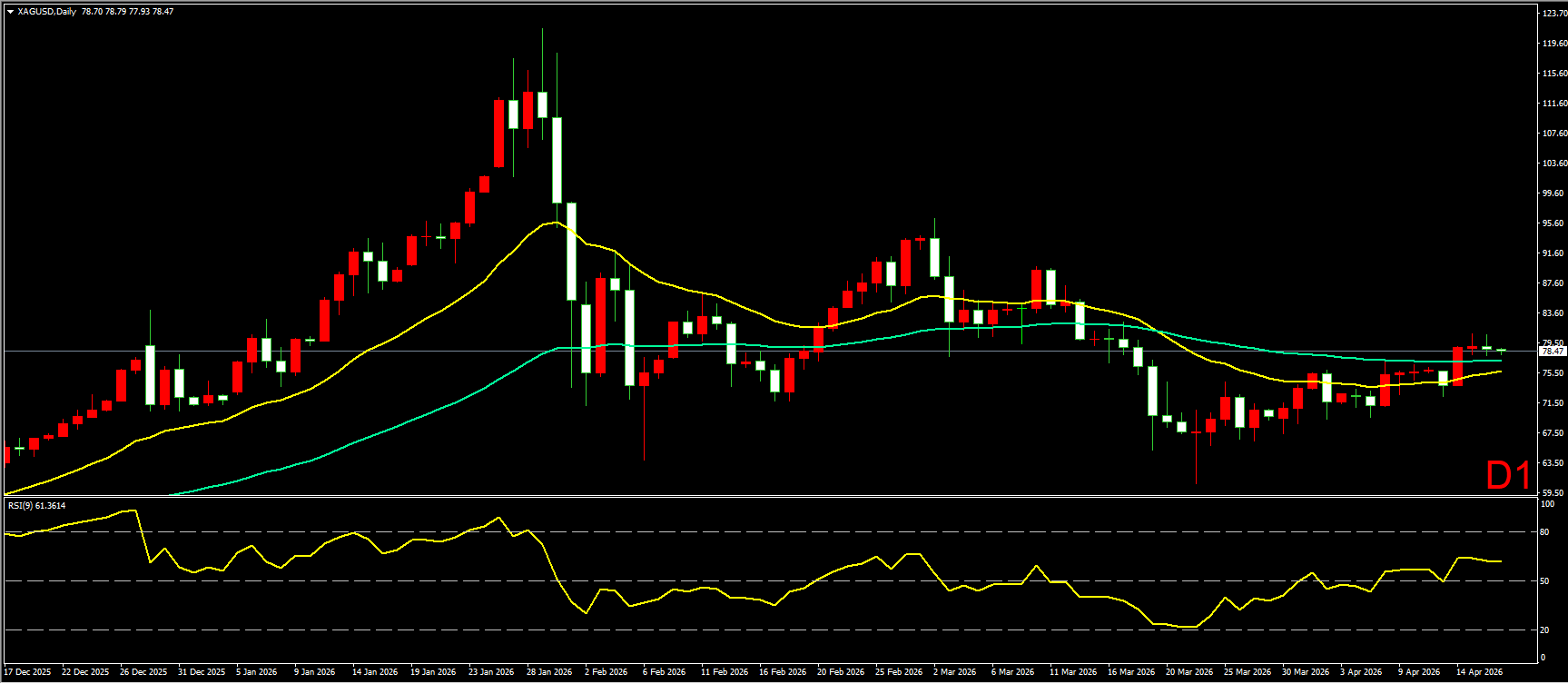The image size is (1568, 684).
Task: Click the RSI(9) 61.3614 indicator label
Action: 36,506
